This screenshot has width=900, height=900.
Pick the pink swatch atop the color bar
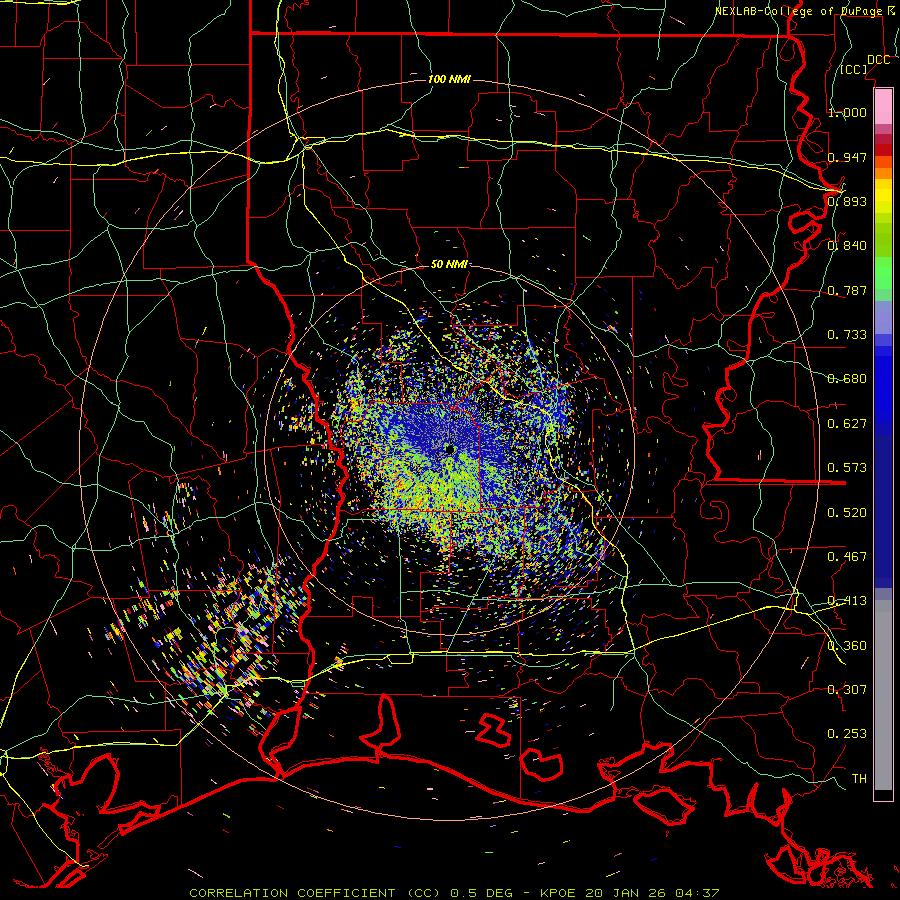pyautogui.click(x=883, y=106)
